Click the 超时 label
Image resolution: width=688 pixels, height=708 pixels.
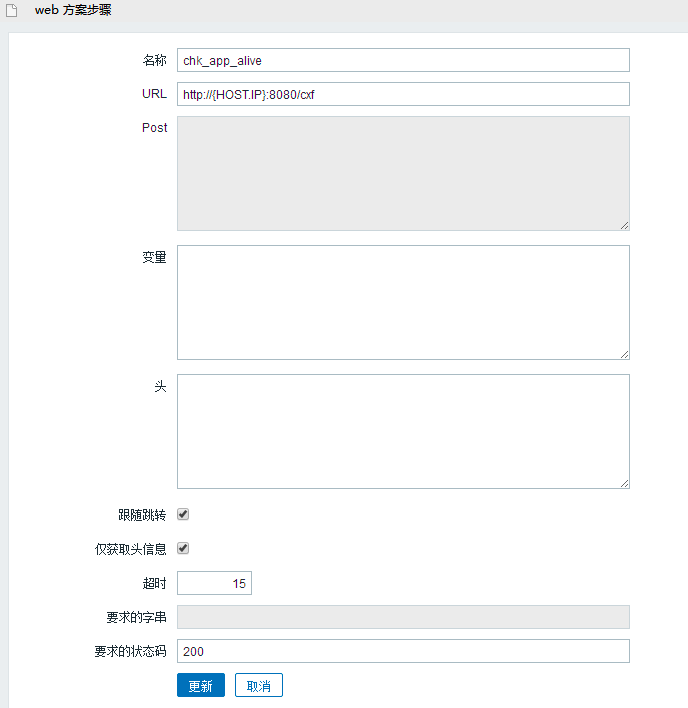pos(154,583)
